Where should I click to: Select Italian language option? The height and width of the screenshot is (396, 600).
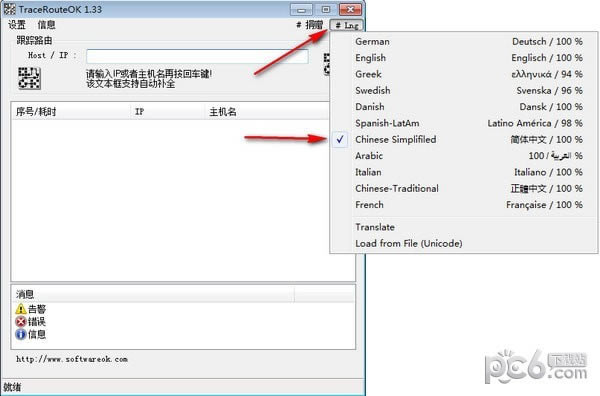click(x=464, y=172)
